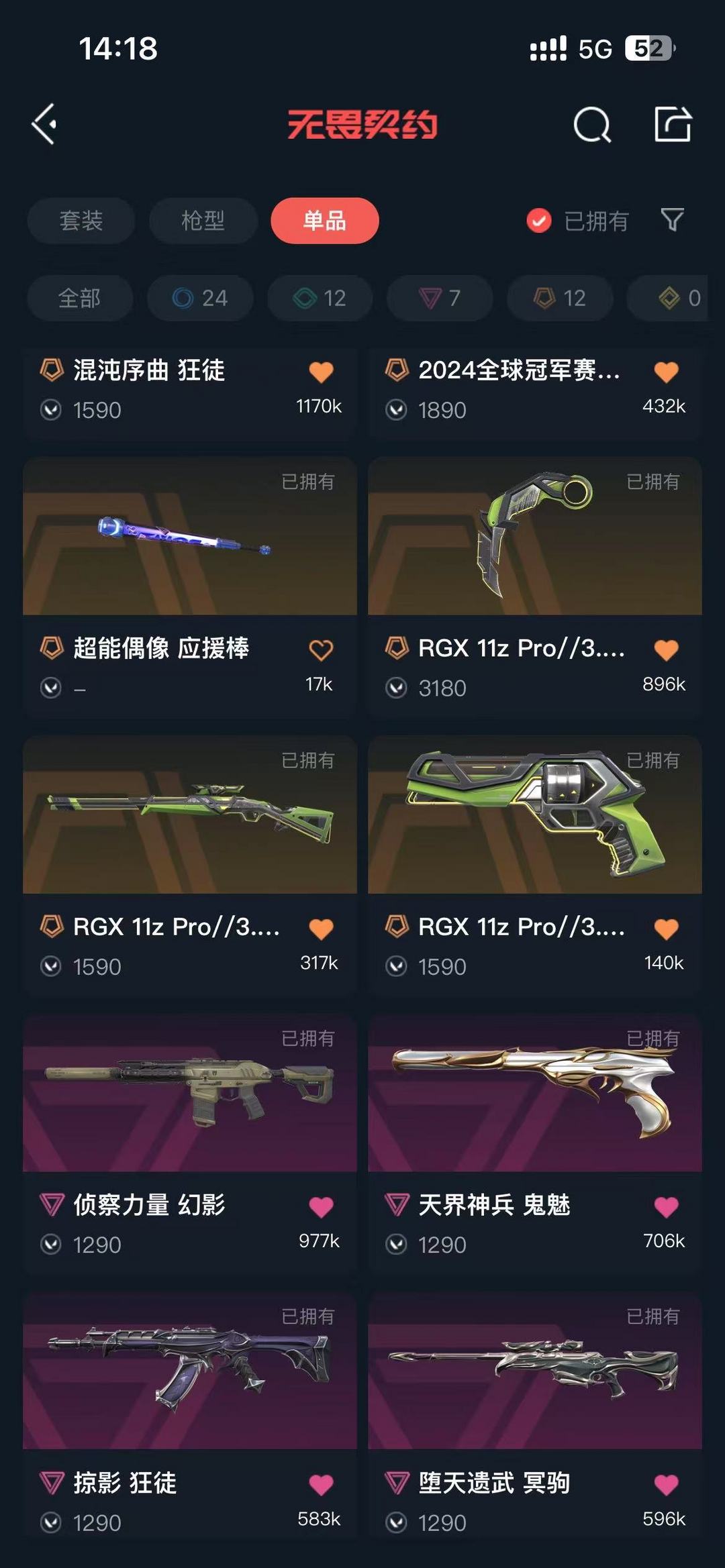725x1568 pixels.
Task: Tap the share icon in header
Action: click(x=673, y=124)
